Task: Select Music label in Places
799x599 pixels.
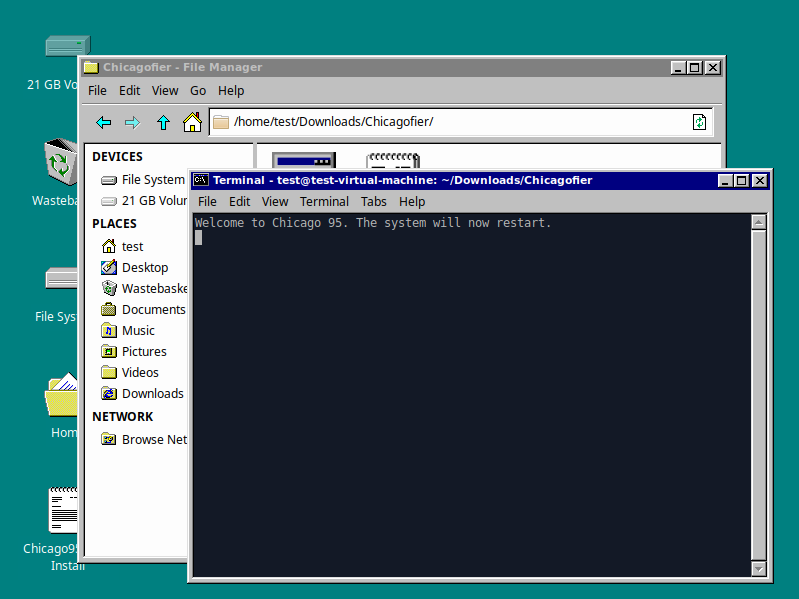Action: pyautogui.click(x=138, y=331)
